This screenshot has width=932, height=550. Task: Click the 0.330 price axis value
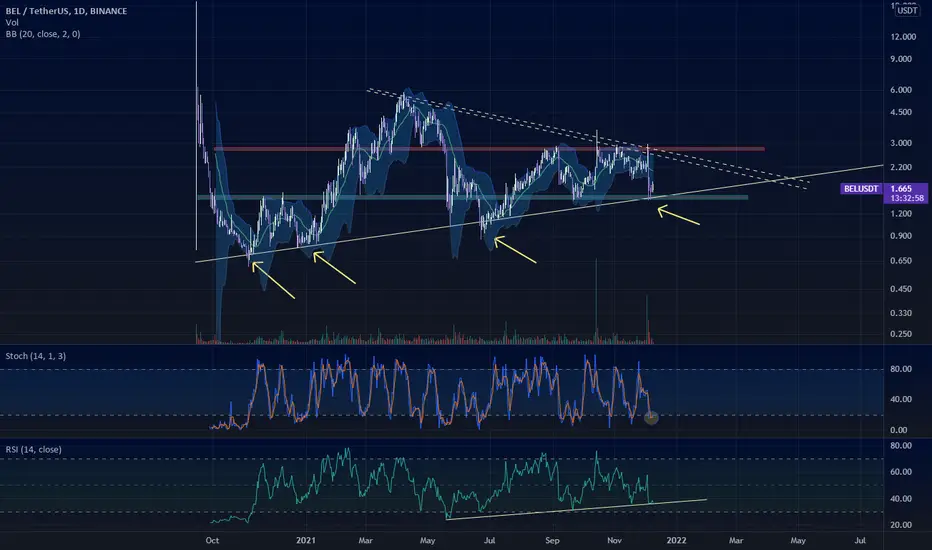pos(901,313)
